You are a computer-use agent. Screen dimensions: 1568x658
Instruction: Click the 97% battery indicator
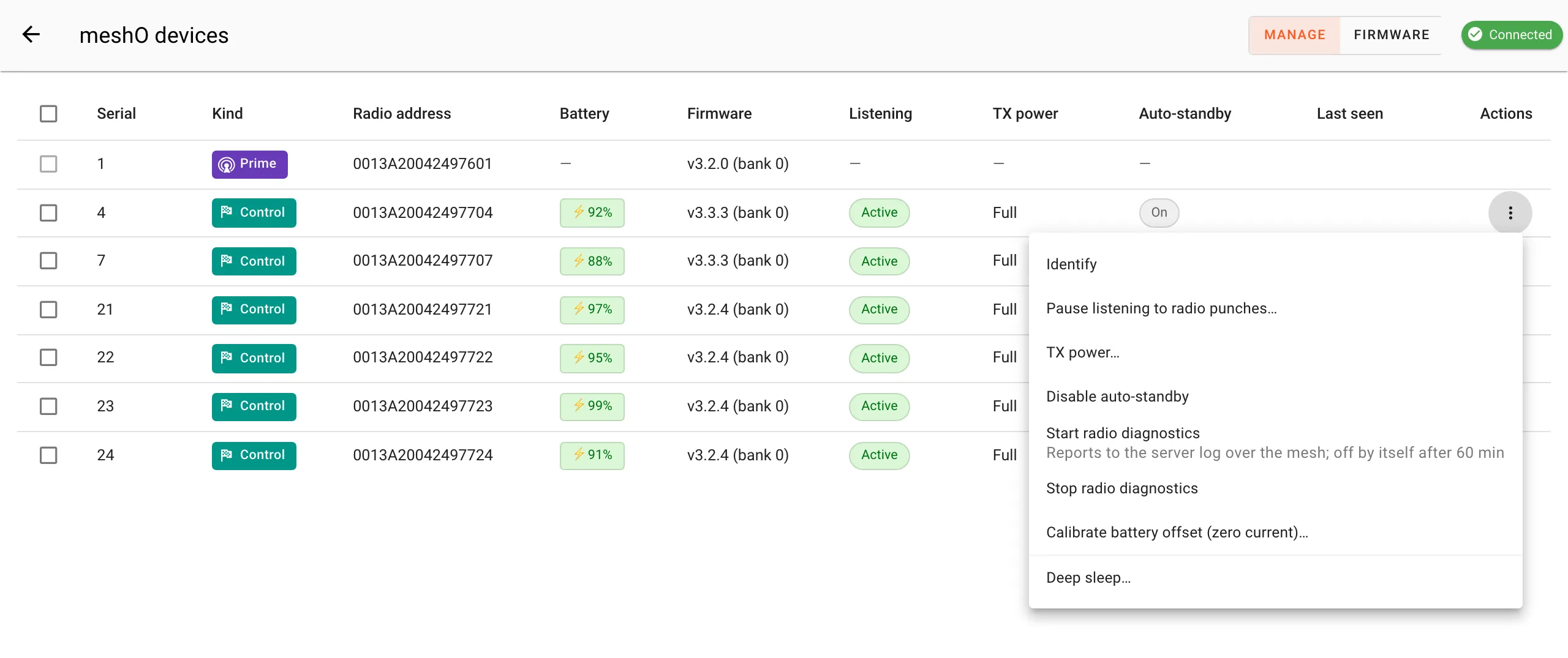click(592, 310)
